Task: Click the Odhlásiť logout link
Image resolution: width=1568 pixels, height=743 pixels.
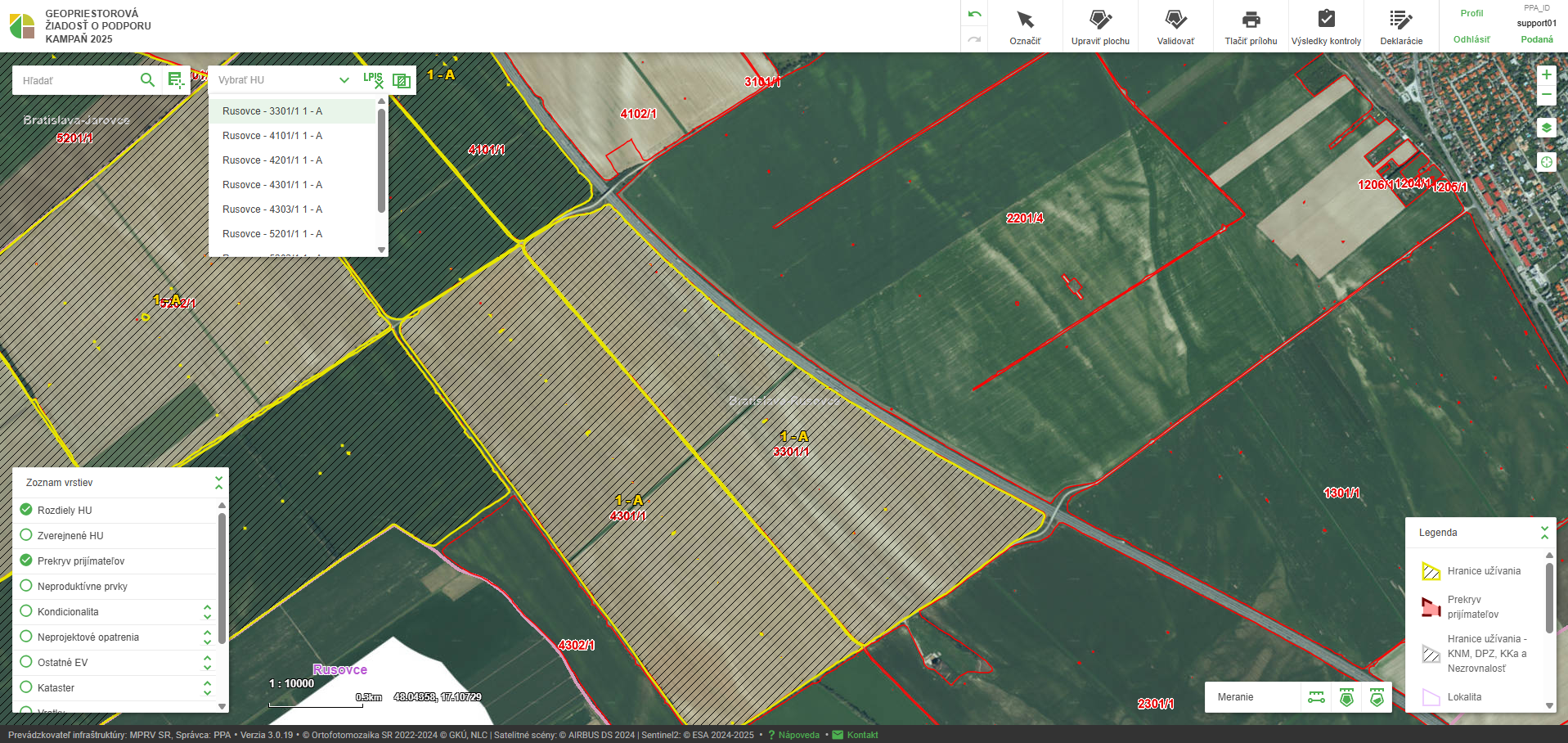Action: pyautogui.click(x=1471, y=39)
